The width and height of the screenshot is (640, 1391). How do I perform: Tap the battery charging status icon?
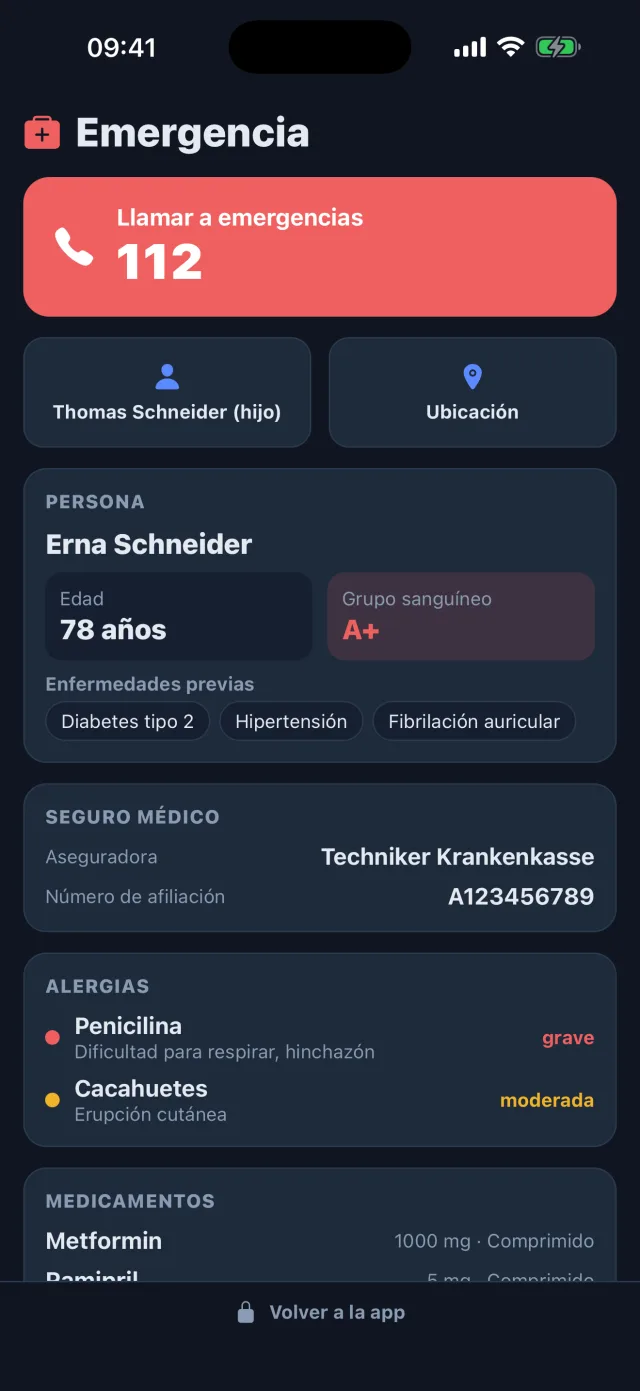[x=558, y=47]
